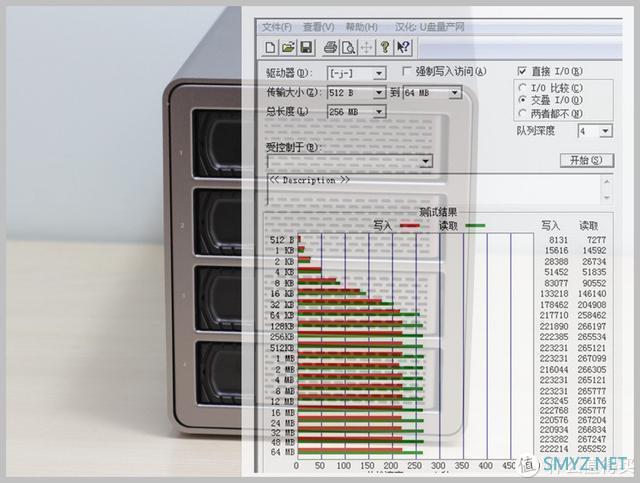
Task: Click the read value 204908
Action: coord(592,305)
